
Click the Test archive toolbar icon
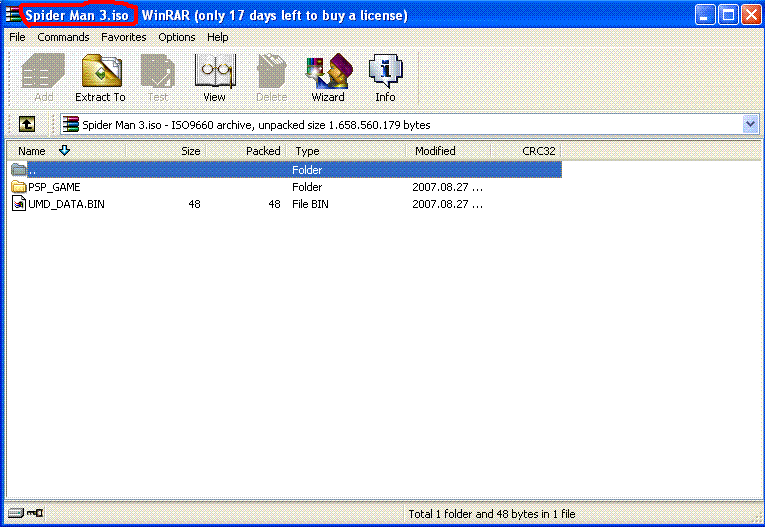click(158, 77)
